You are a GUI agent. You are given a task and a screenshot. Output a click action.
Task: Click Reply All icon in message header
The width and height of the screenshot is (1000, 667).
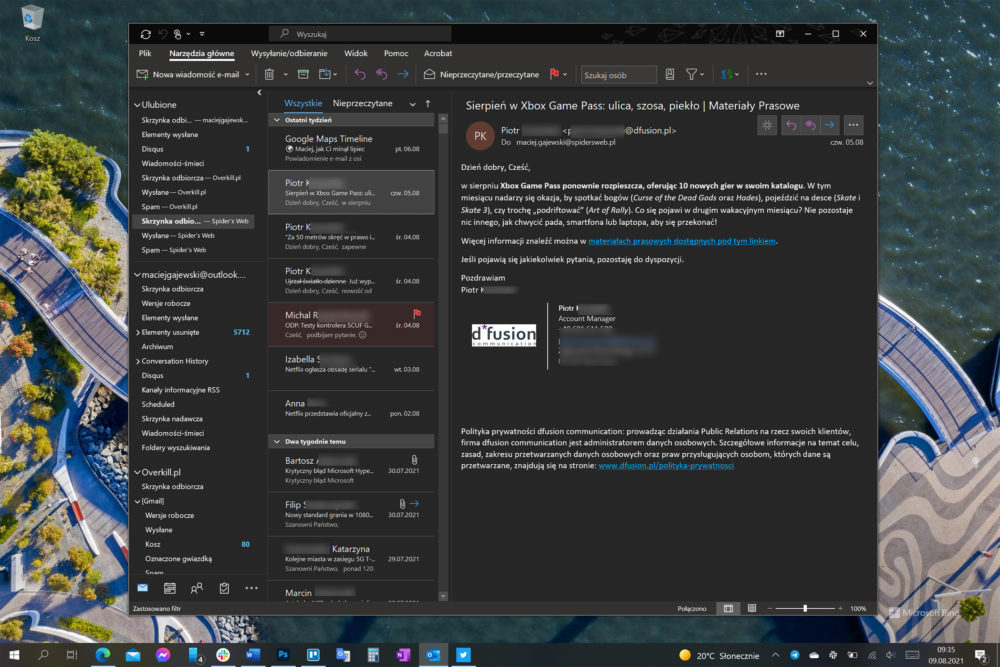[810, 125]
